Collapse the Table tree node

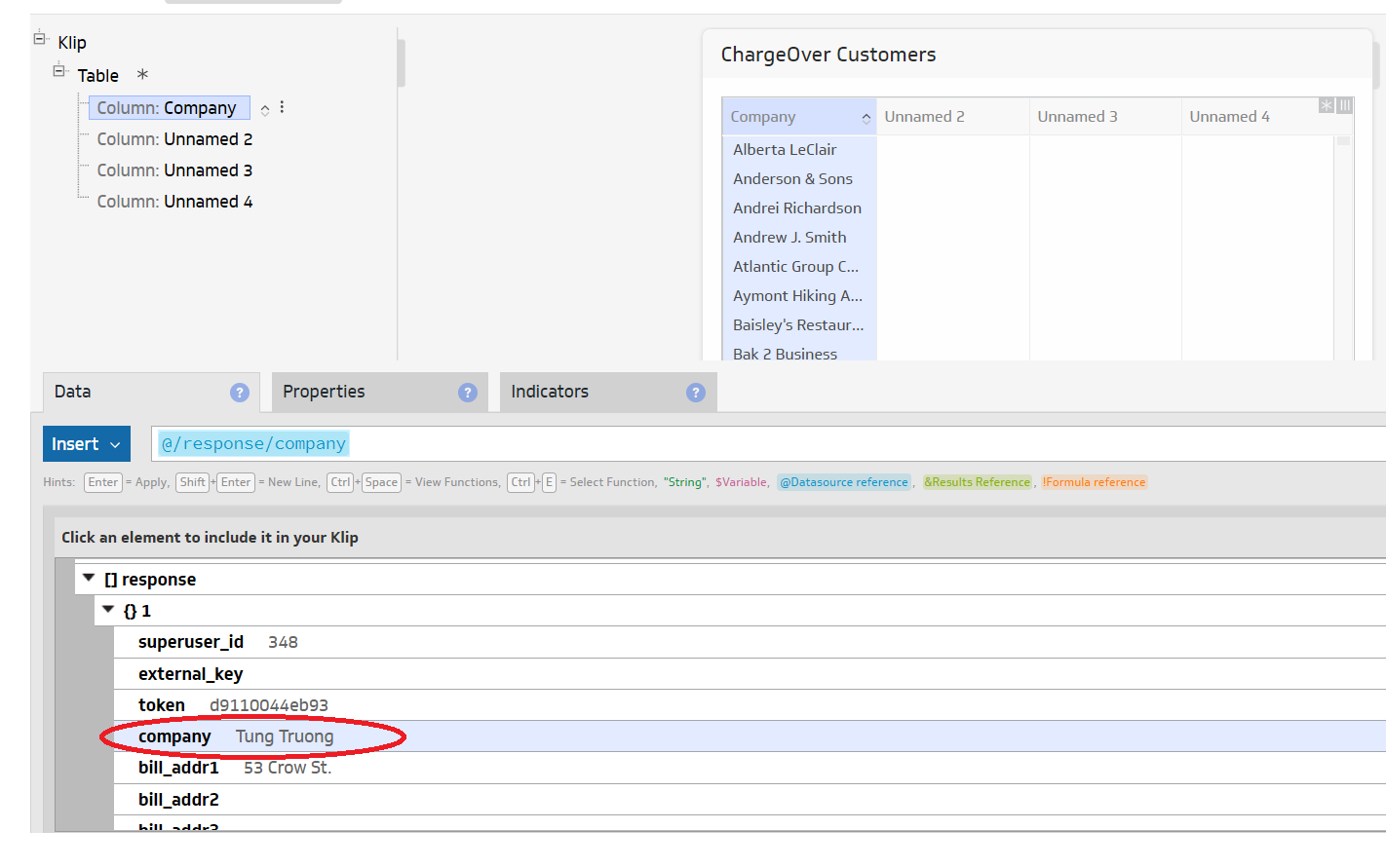pos(59,71)
